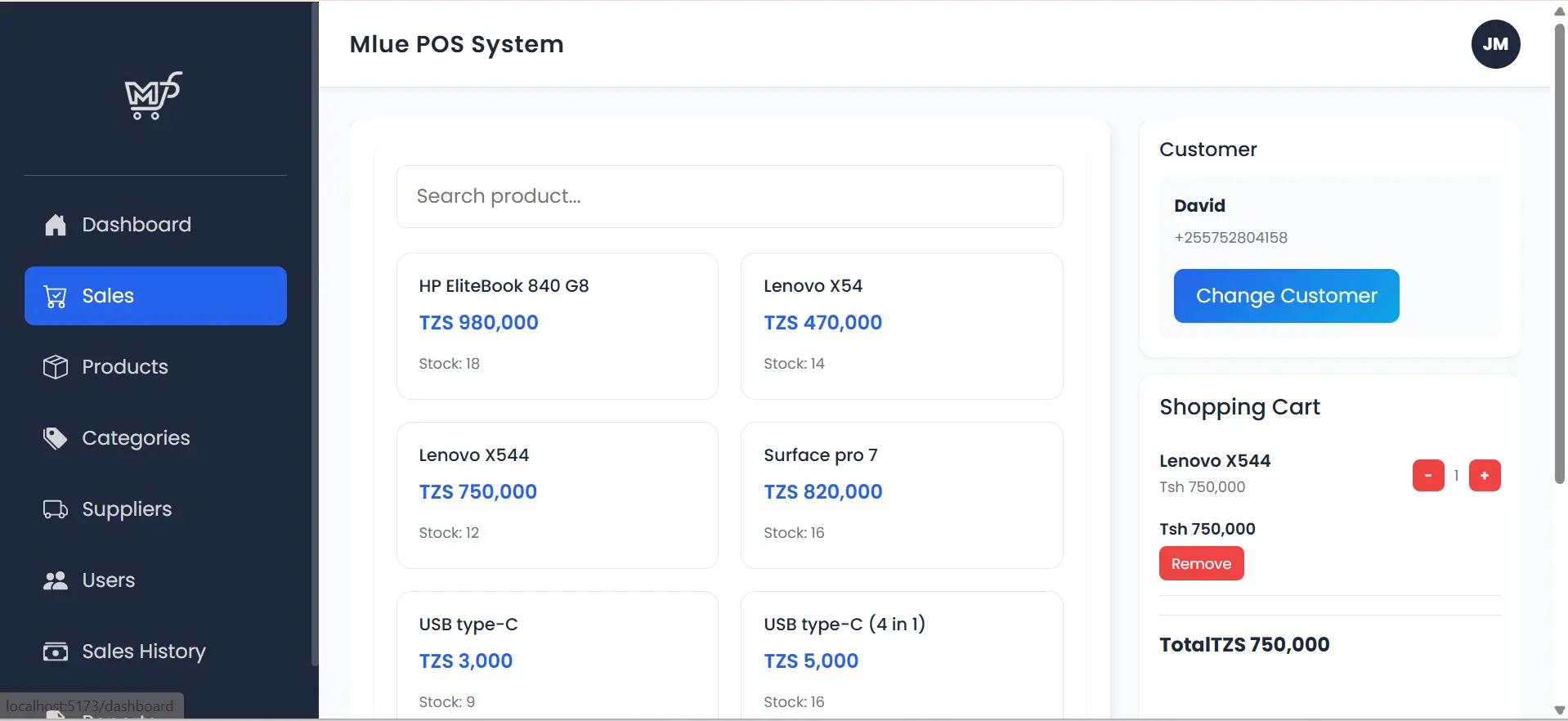Add Lenovo X54 product card
1568x721 pixels.
(902, 326)
